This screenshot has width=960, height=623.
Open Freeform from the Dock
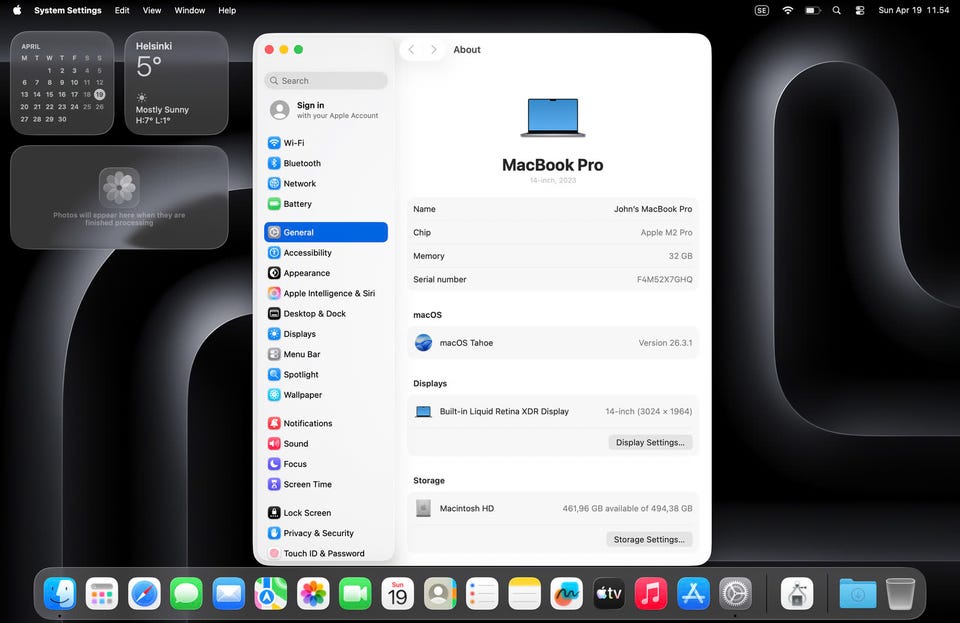tap(566, 593)
